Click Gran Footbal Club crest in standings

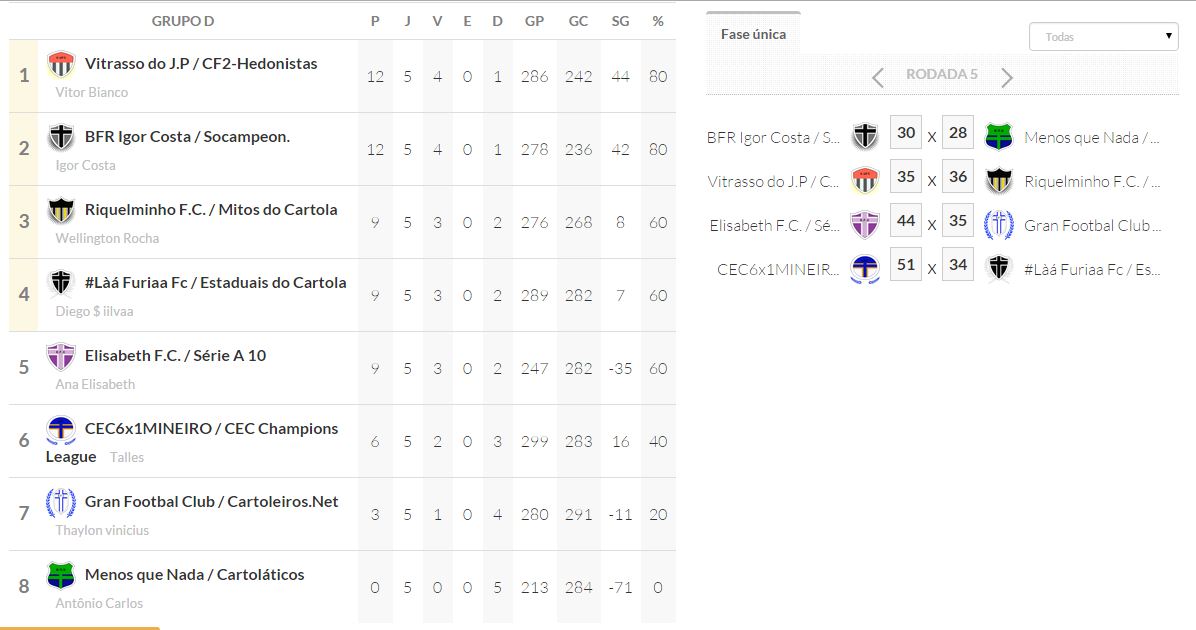(61, 503)
